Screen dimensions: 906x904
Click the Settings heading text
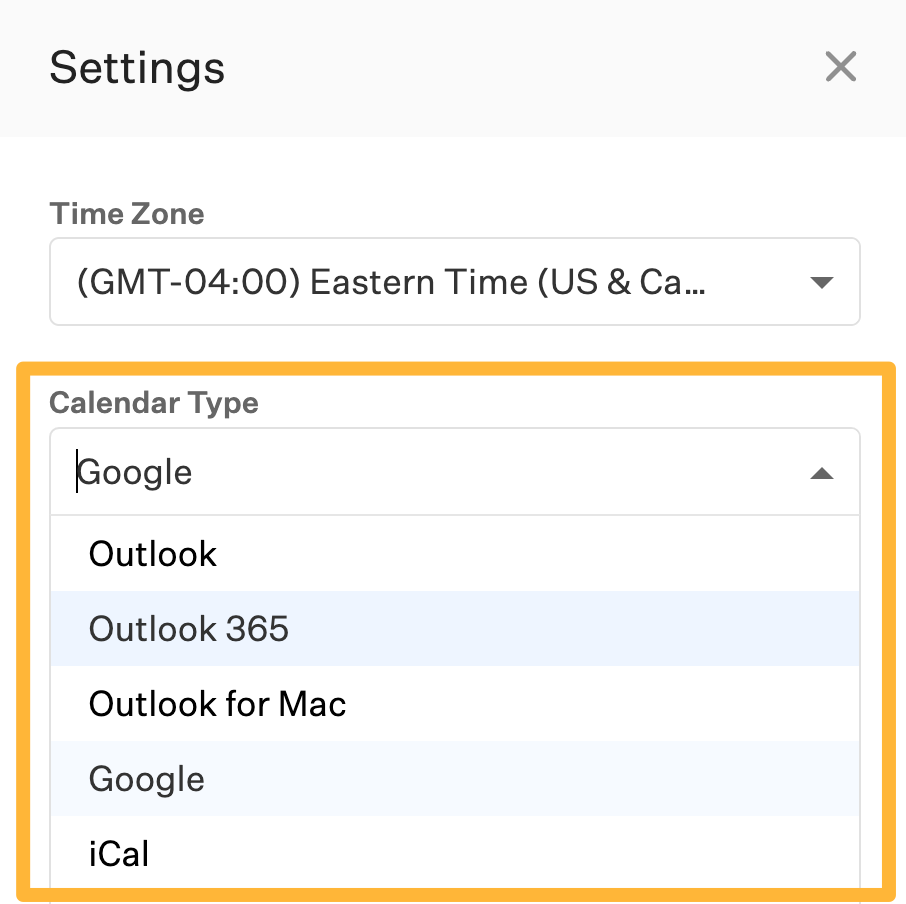point(137,68)
